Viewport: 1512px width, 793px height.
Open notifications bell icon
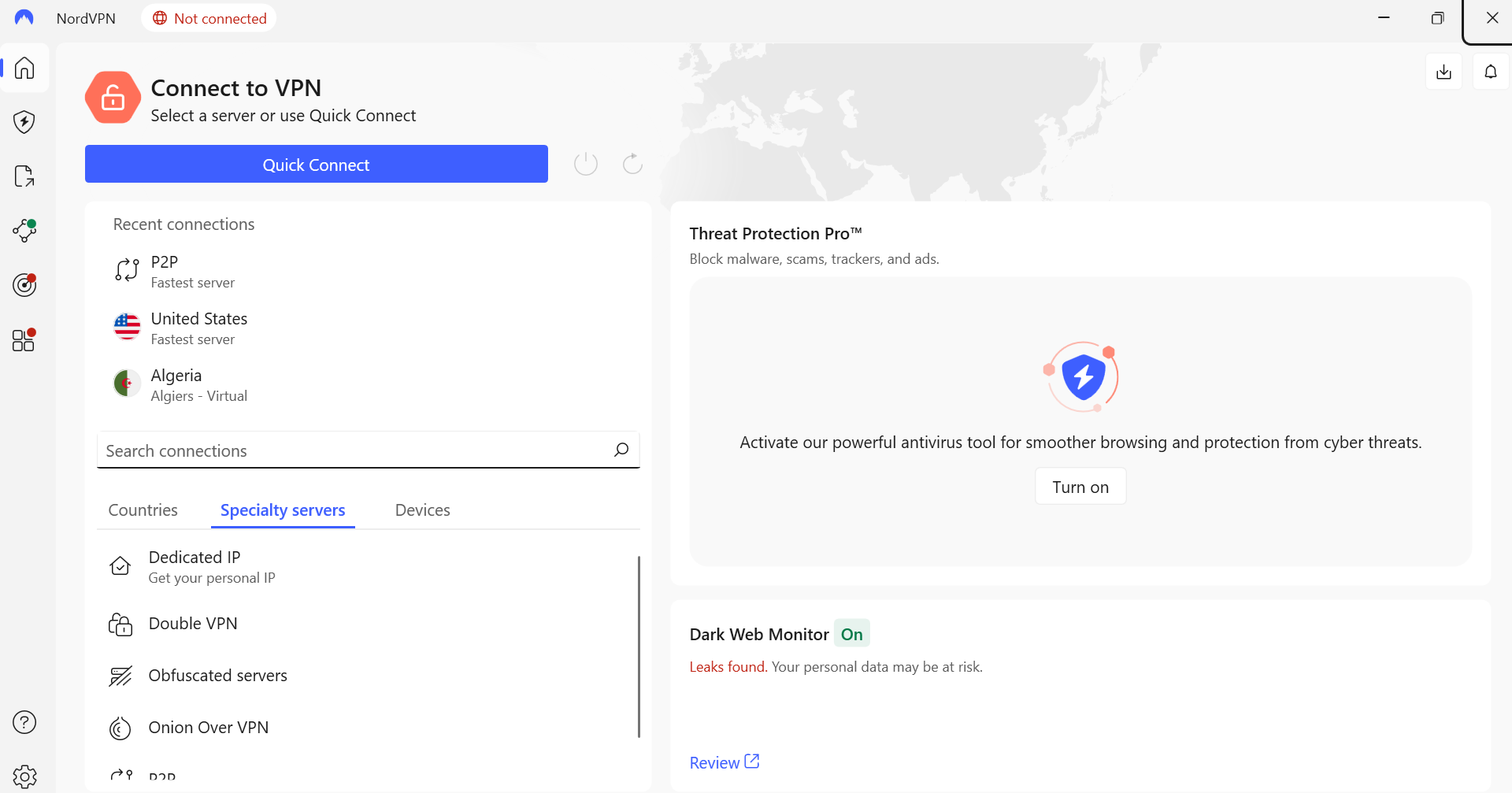click(x=1491, y=72)
